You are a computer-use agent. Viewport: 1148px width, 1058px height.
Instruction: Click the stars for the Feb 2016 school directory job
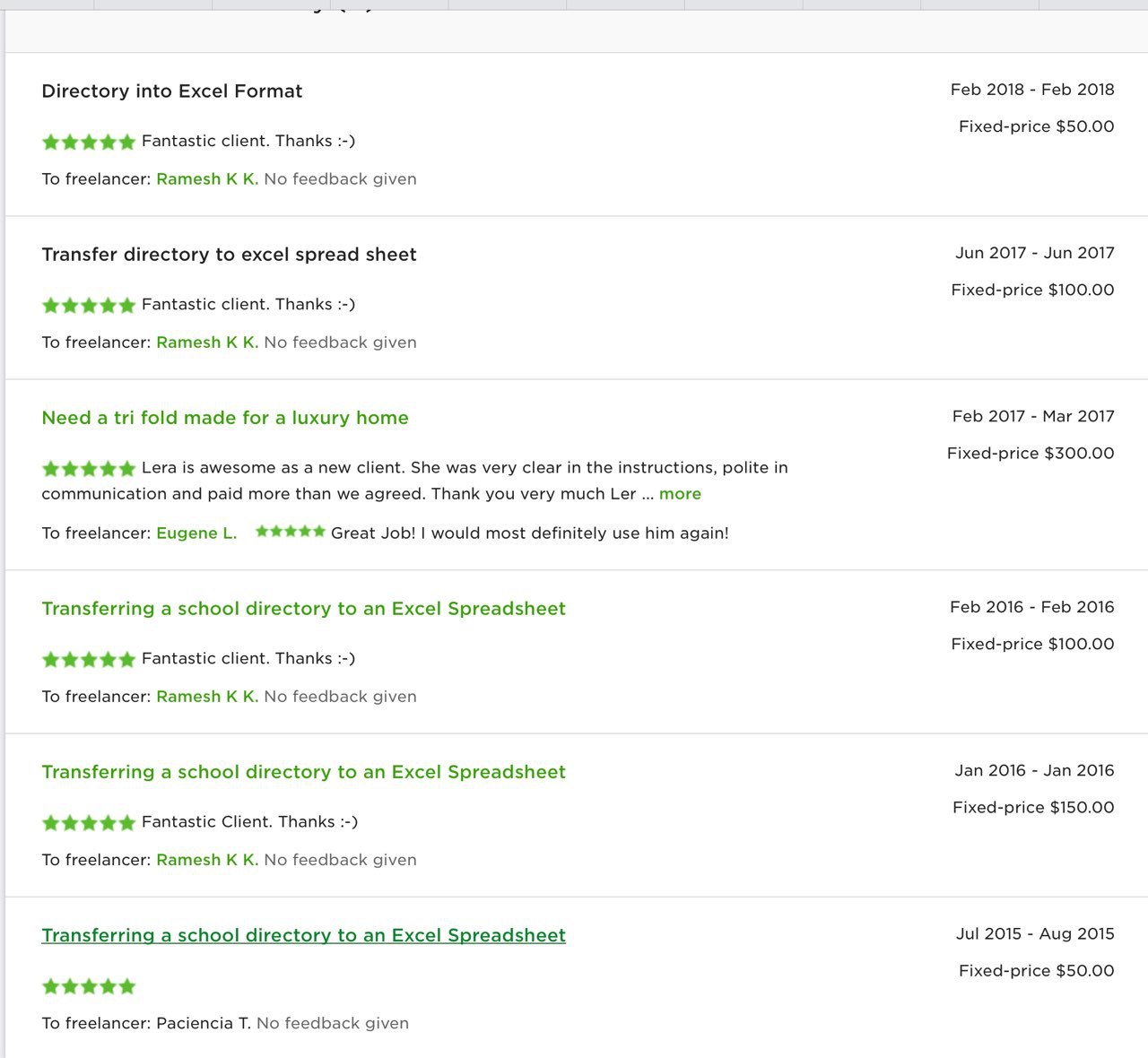tap(88, 659)
